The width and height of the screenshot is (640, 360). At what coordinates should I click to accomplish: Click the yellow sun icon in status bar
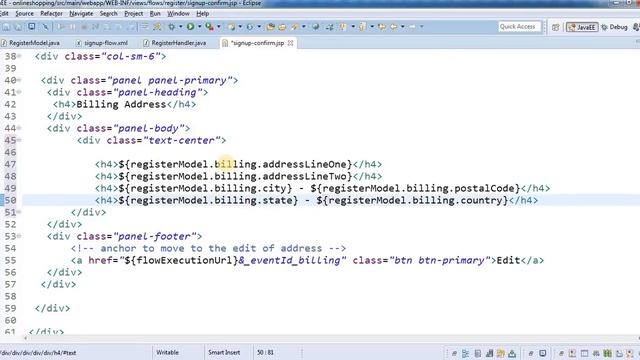[500, 353]
